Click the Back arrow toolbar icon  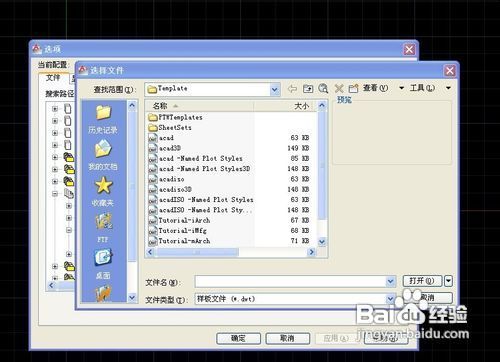tap(292, 89)
